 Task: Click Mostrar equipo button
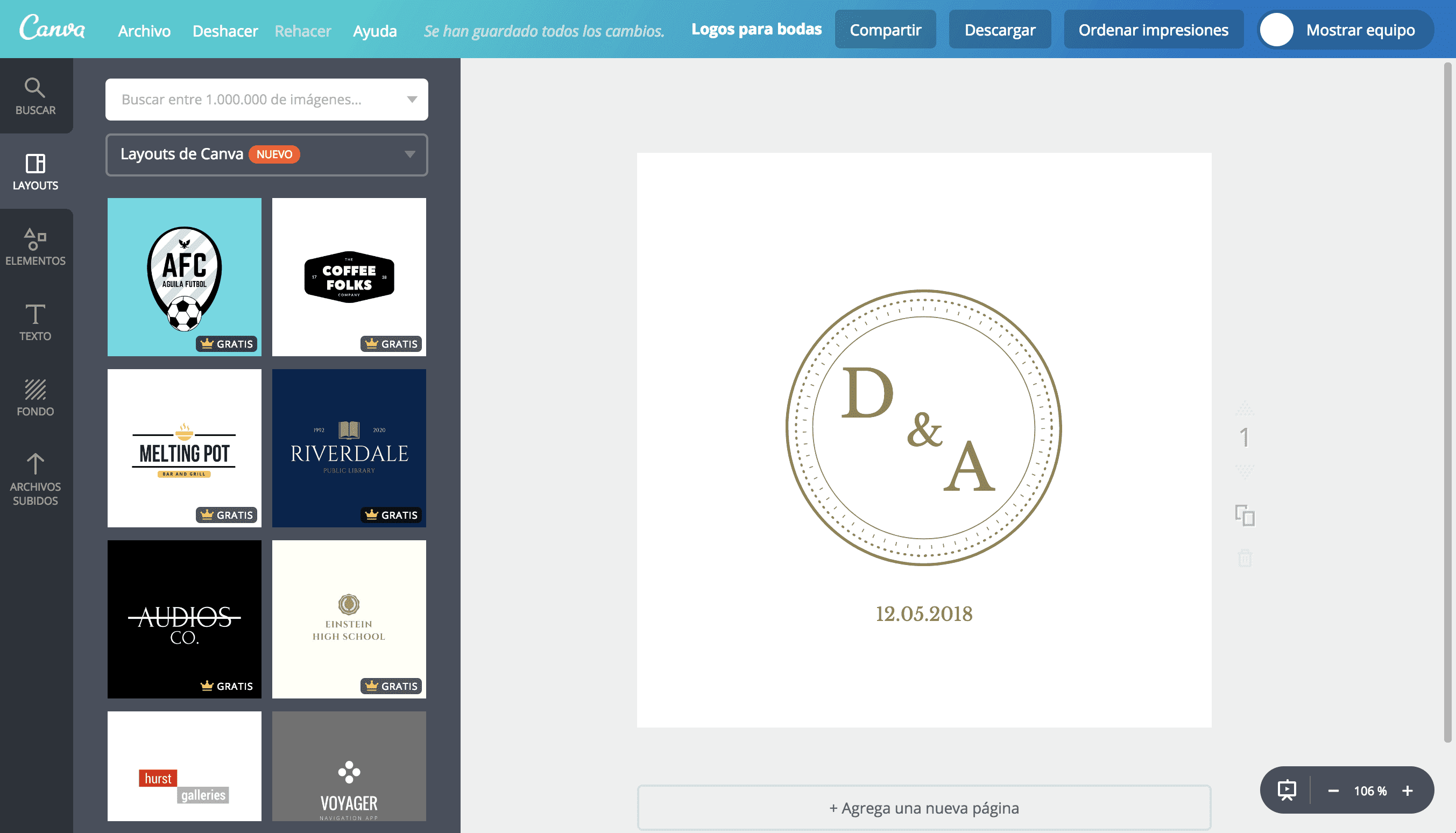coord(1345,30)
